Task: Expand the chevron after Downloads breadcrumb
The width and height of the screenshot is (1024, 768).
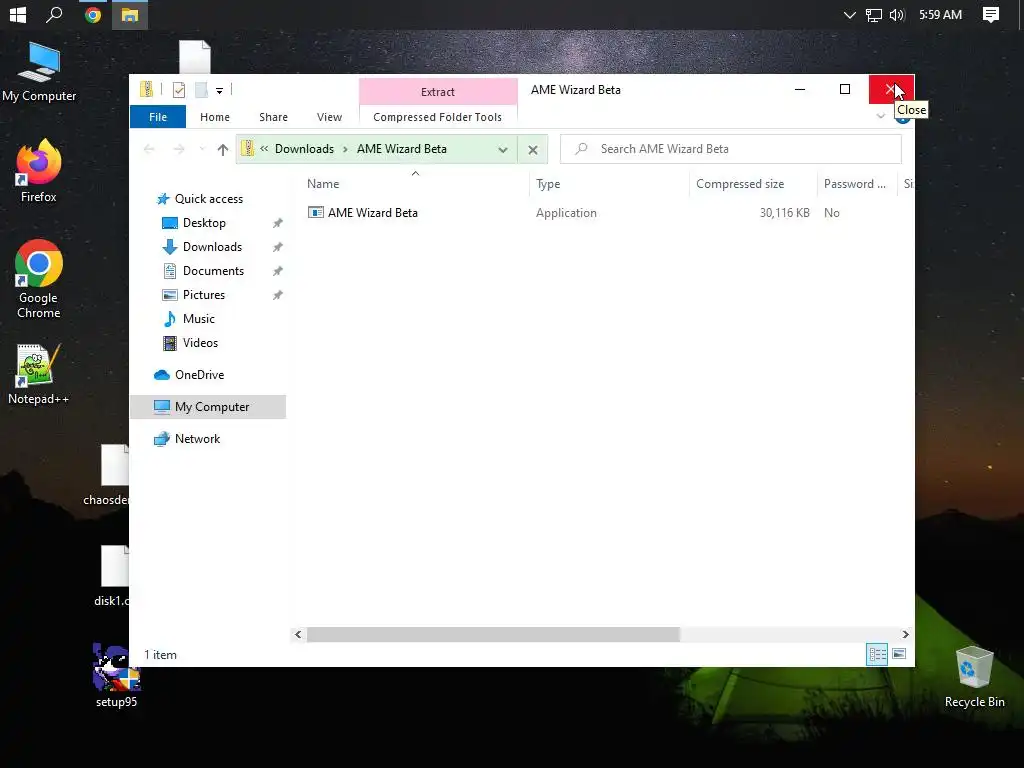Action: pos(345,149)
